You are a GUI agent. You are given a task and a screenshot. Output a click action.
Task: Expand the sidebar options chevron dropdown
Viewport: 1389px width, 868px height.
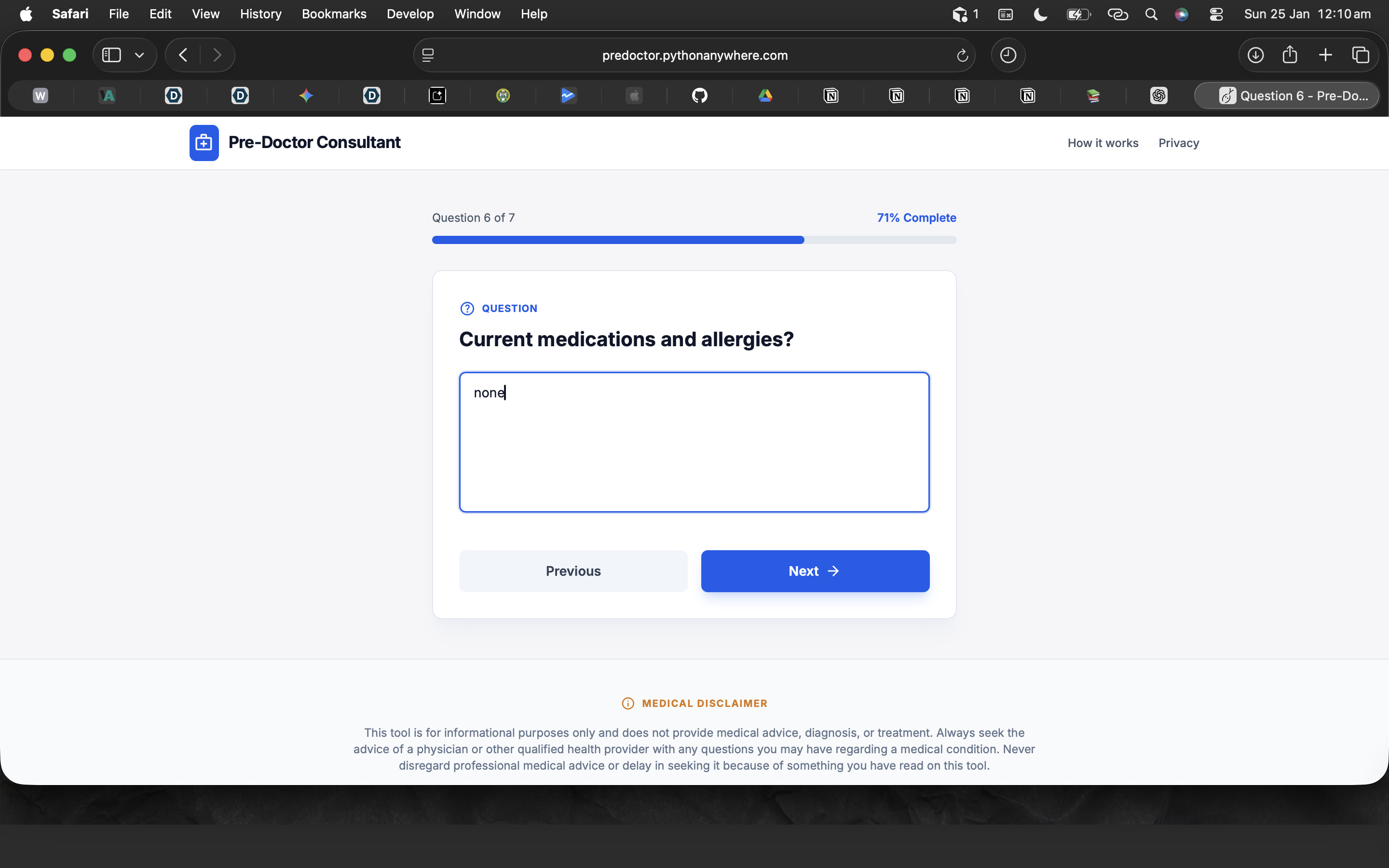139,55
